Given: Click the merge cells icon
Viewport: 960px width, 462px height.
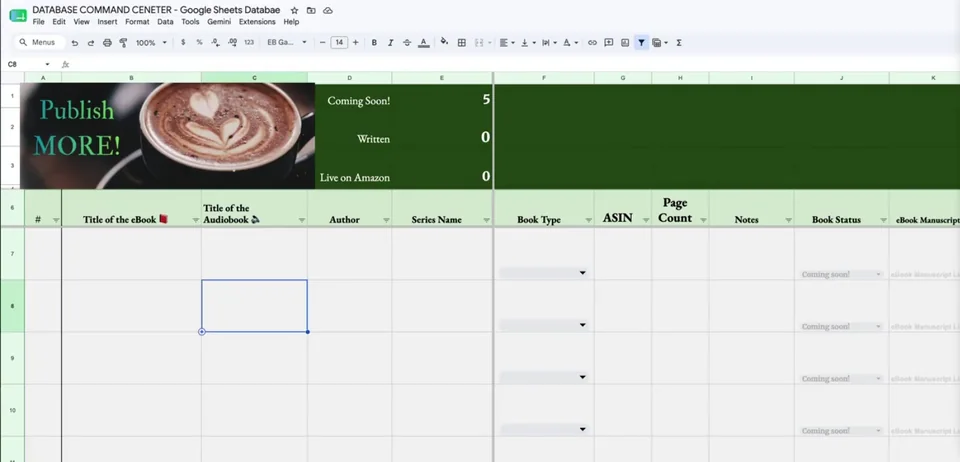Looking at the screenshot, I should (479, 43).
